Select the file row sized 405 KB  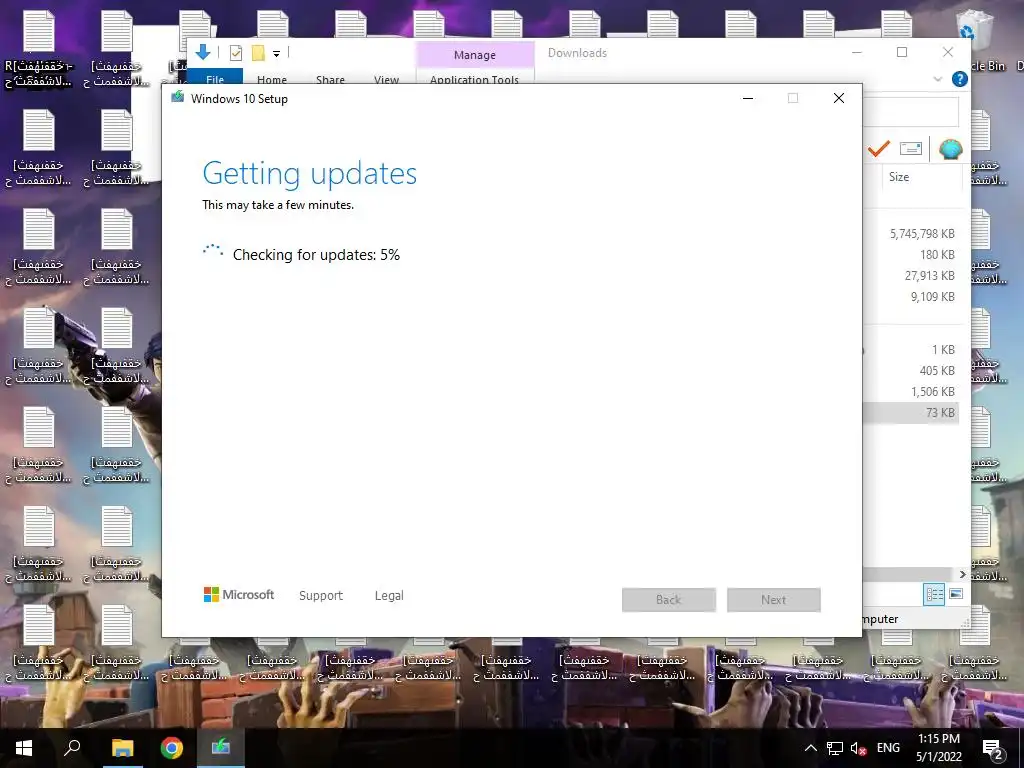pos(912,371)
